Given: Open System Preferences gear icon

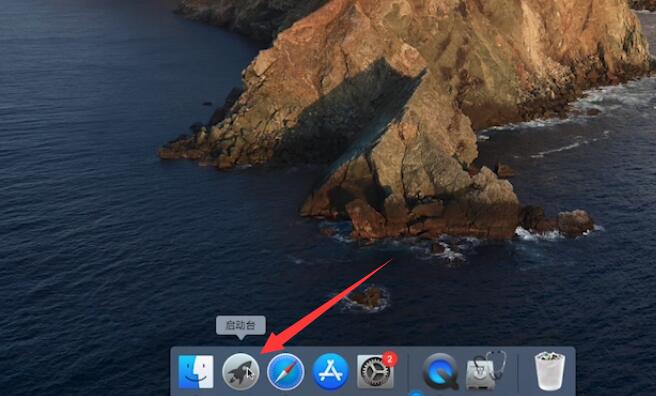Looking at the screenshot, I should pyautogui.click(x=375, y=372).
